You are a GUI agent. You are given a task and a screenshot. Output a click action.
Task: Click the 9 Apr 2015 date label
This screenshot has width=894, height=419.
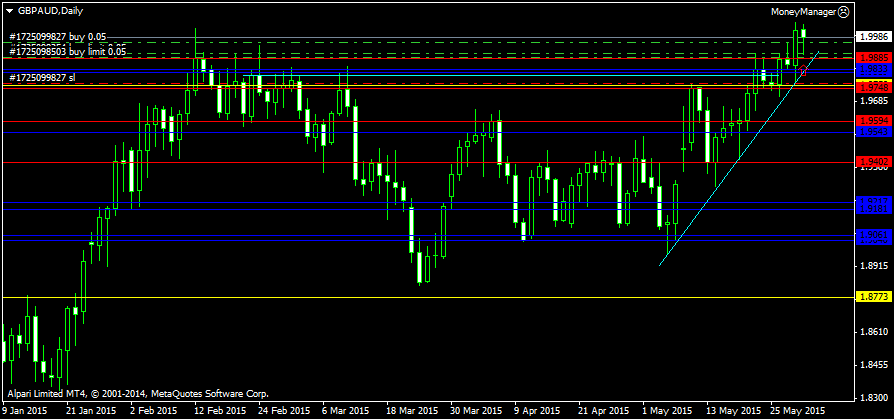537,410
